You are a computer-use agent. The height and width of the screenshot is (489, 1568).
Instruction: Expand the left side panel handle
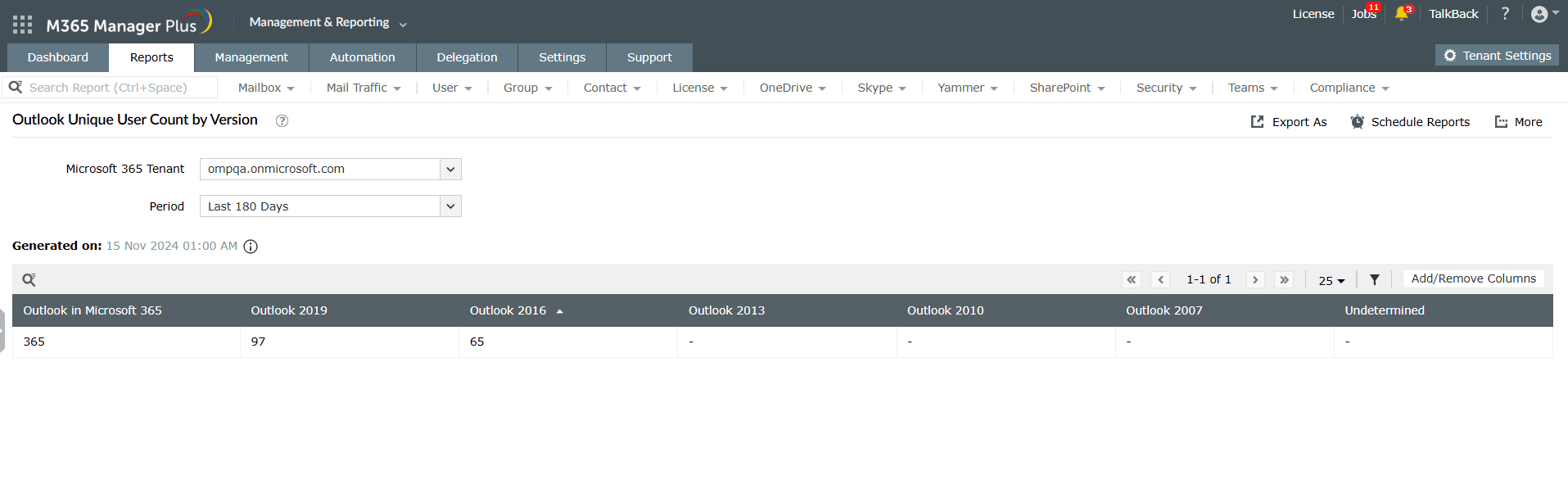(2, 332)
